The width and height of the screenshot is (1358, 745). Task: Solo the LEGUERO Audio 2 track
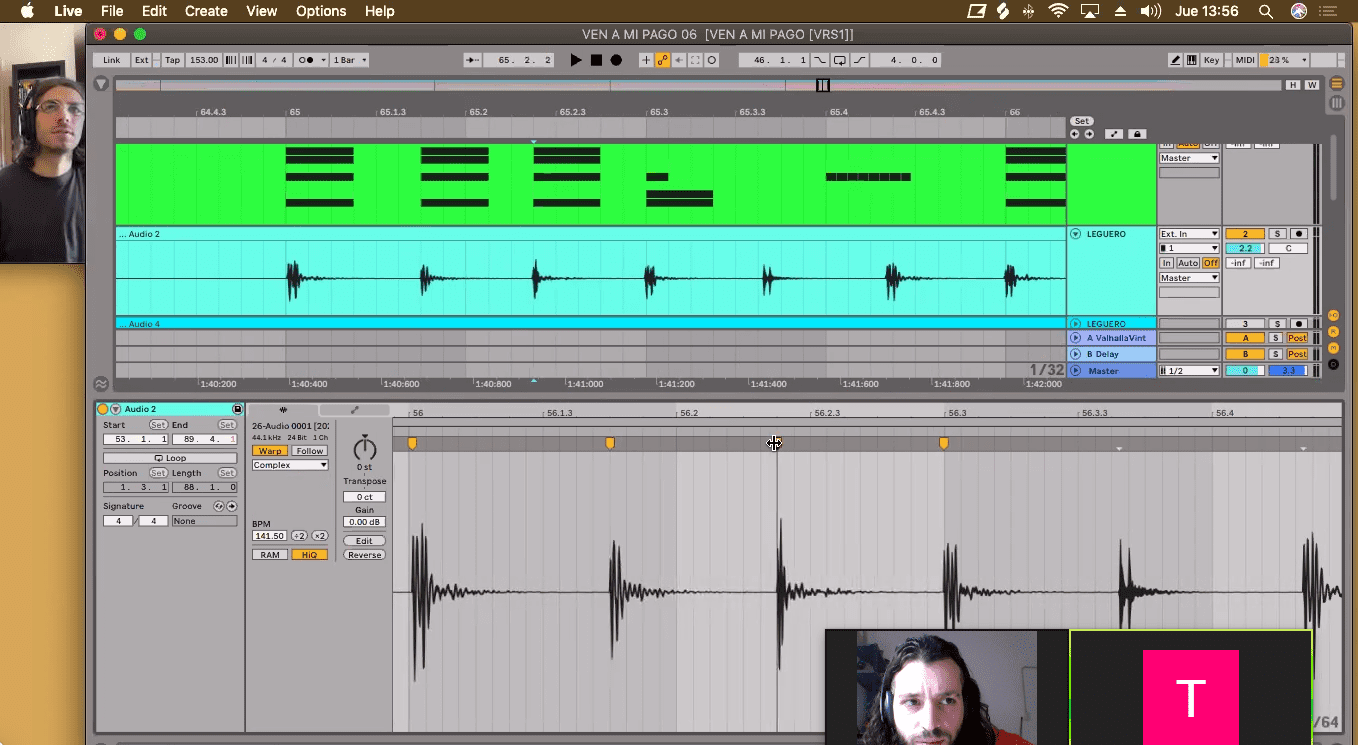pyautogui.click(x=1277, y=234)
